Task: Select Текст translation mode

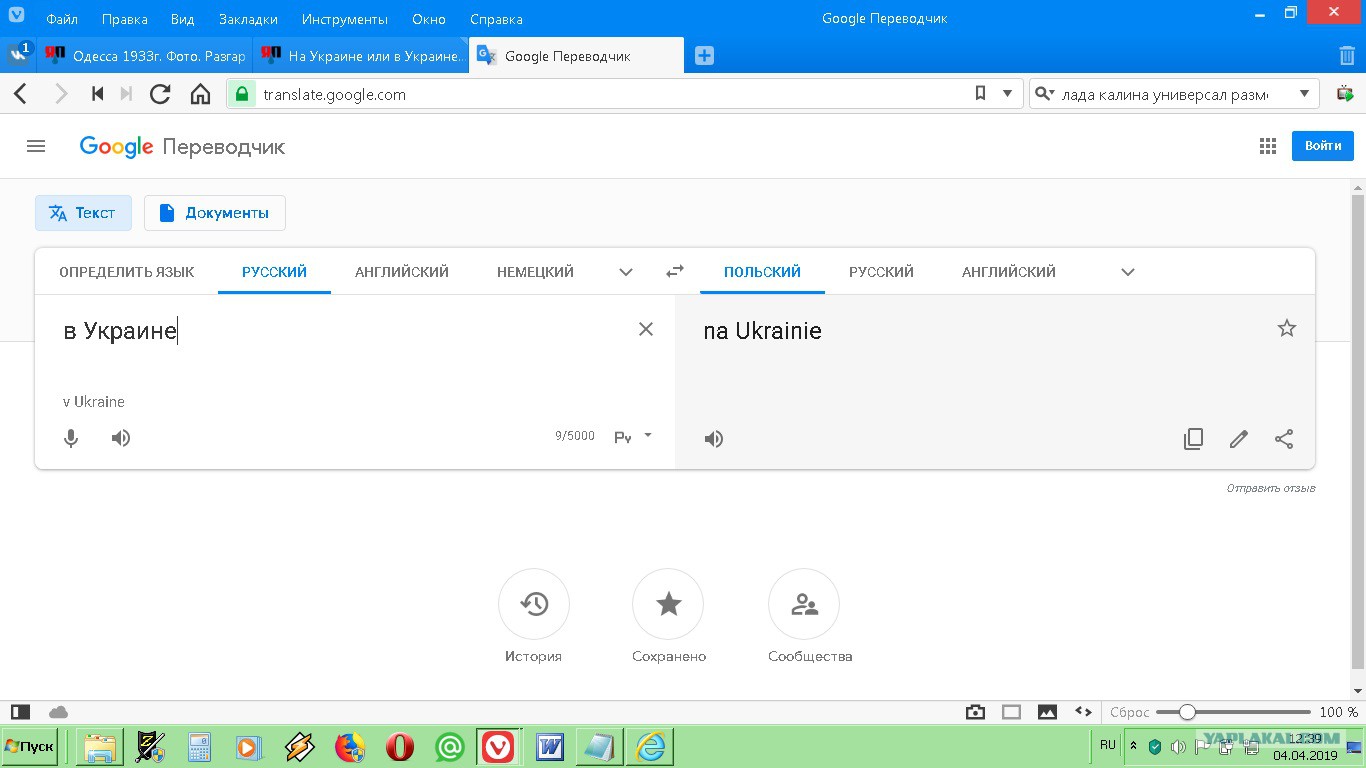Action: [x=83, y=213]
